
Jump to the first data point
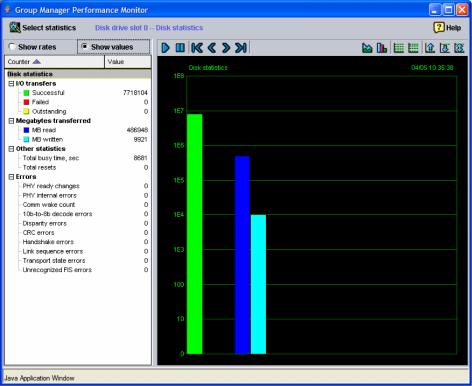197,48
